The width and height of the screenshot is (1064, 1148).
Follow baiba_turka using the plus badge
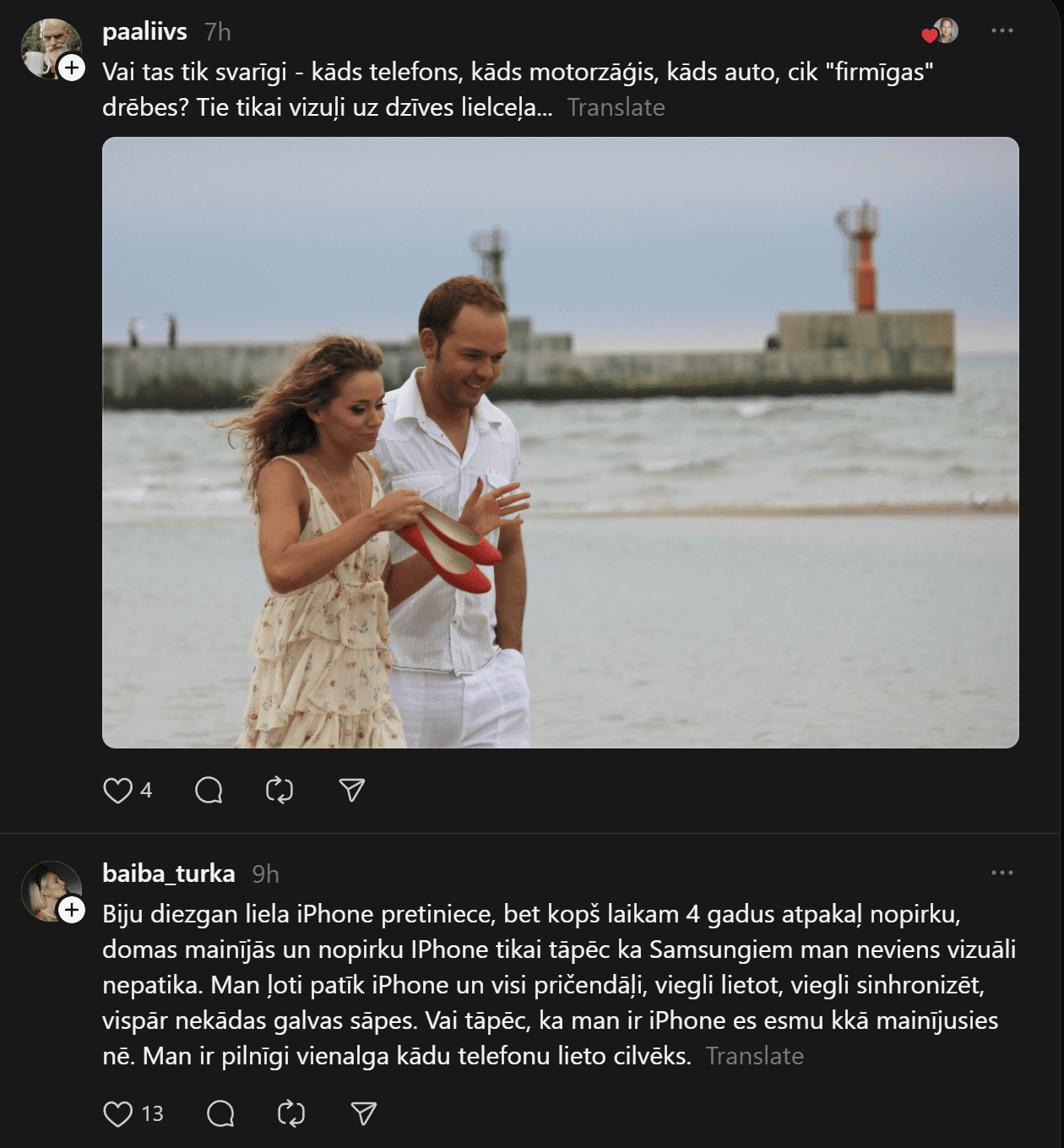click(x=72, y=910)
